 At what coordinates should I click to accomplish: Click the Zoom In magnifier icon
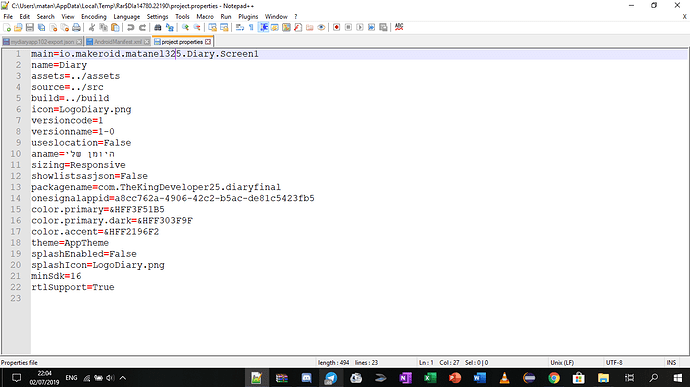coord(185,27)
